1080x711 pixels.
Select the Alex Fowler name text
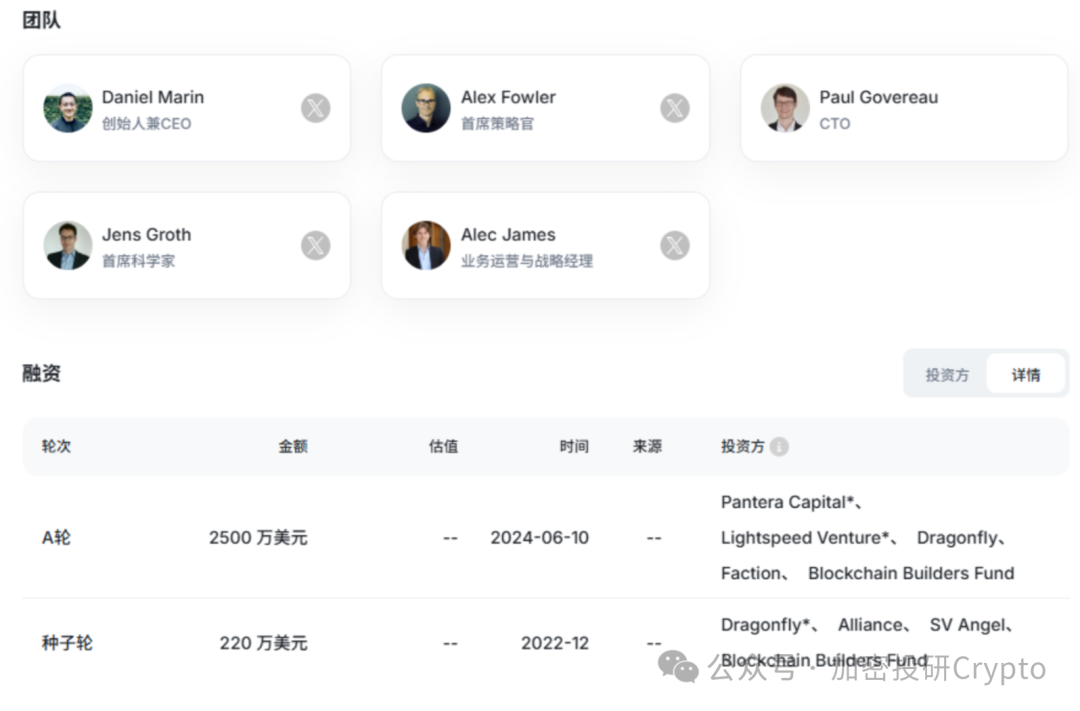tap(508, 97)
